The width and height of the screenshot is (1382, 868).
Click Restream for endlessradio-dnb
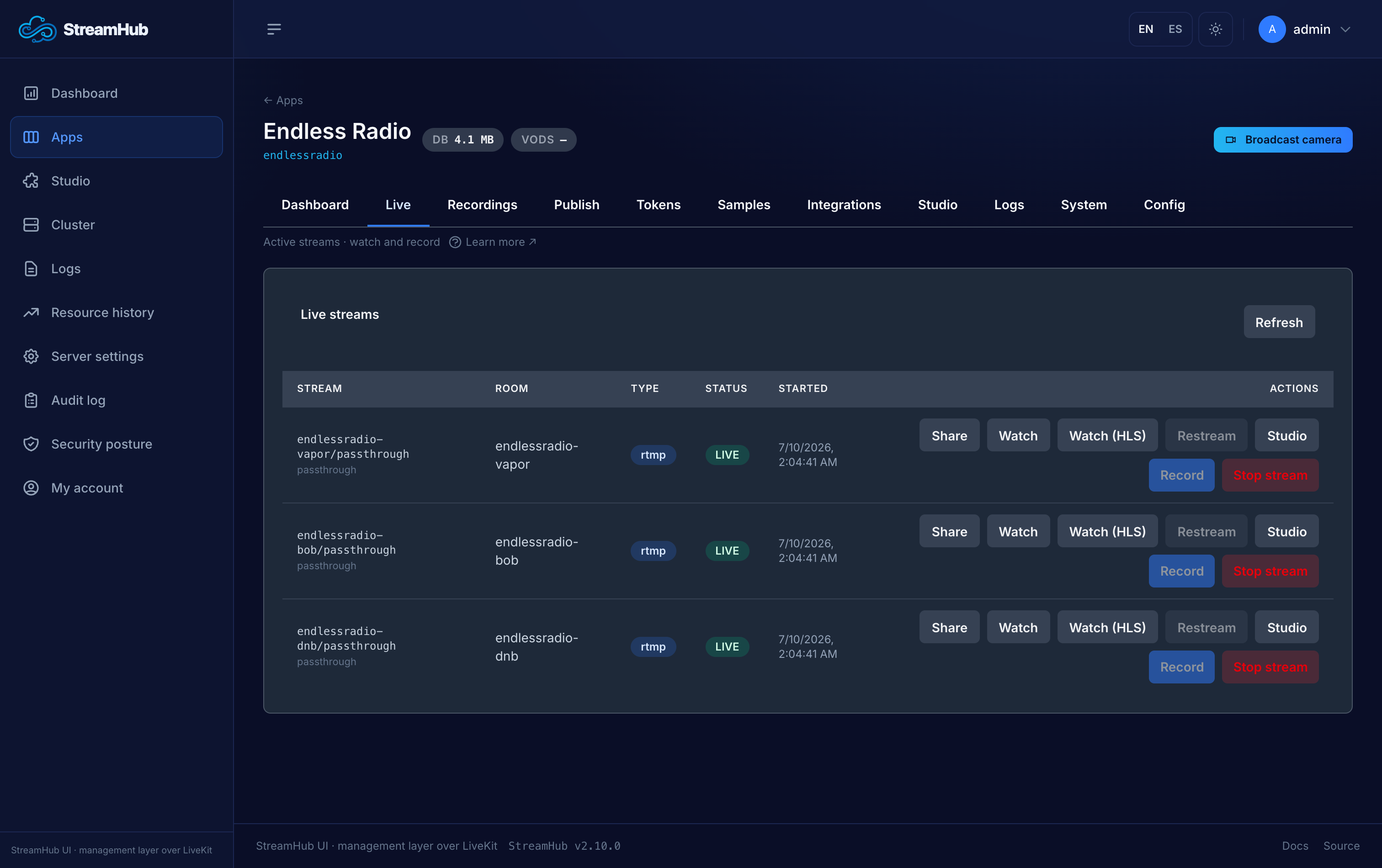point(1207,627)
